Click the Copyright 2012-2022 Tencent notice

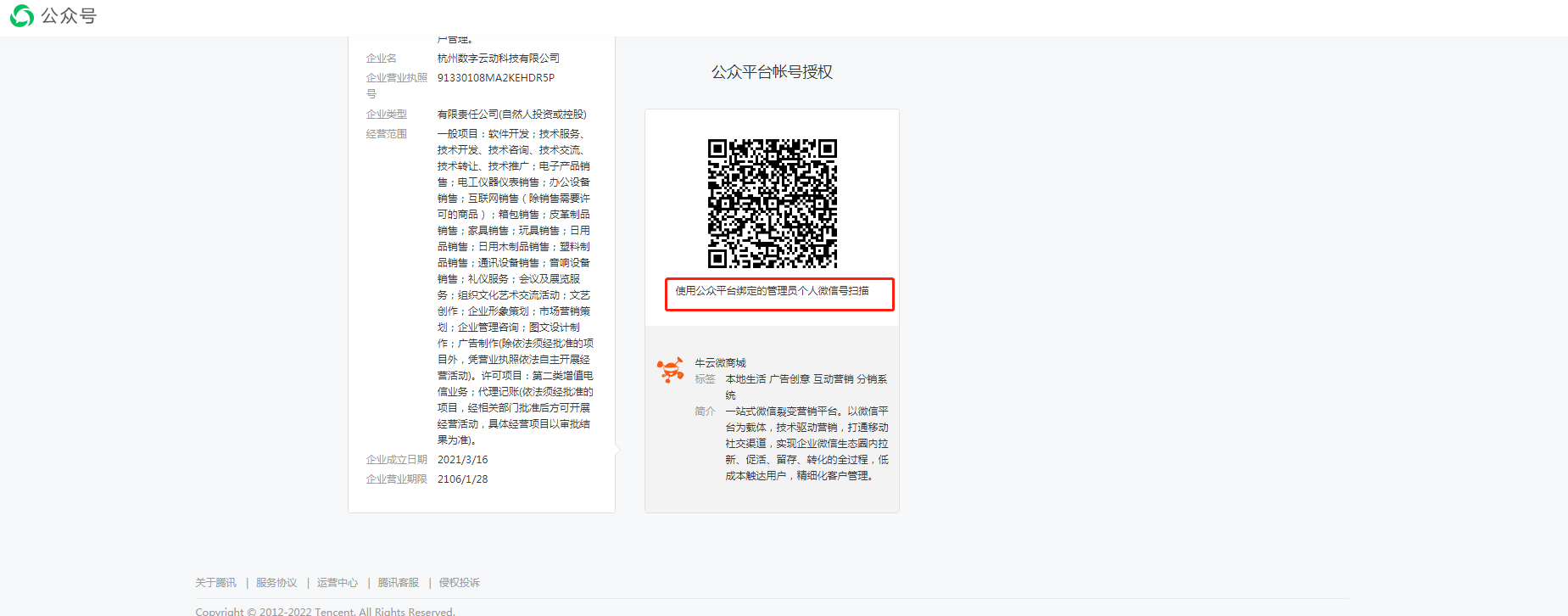326,611
